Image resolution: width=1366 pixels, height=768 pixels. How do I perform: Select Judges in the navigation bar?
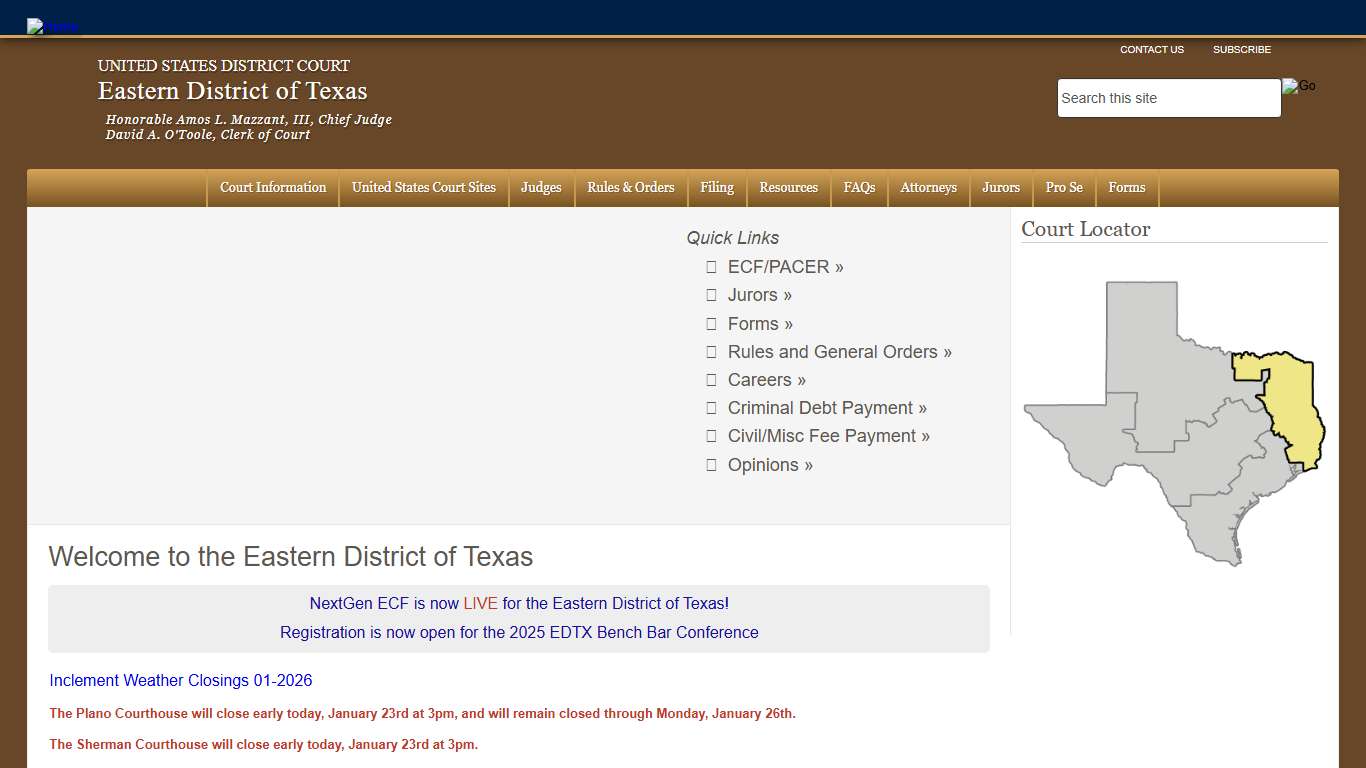541,188
